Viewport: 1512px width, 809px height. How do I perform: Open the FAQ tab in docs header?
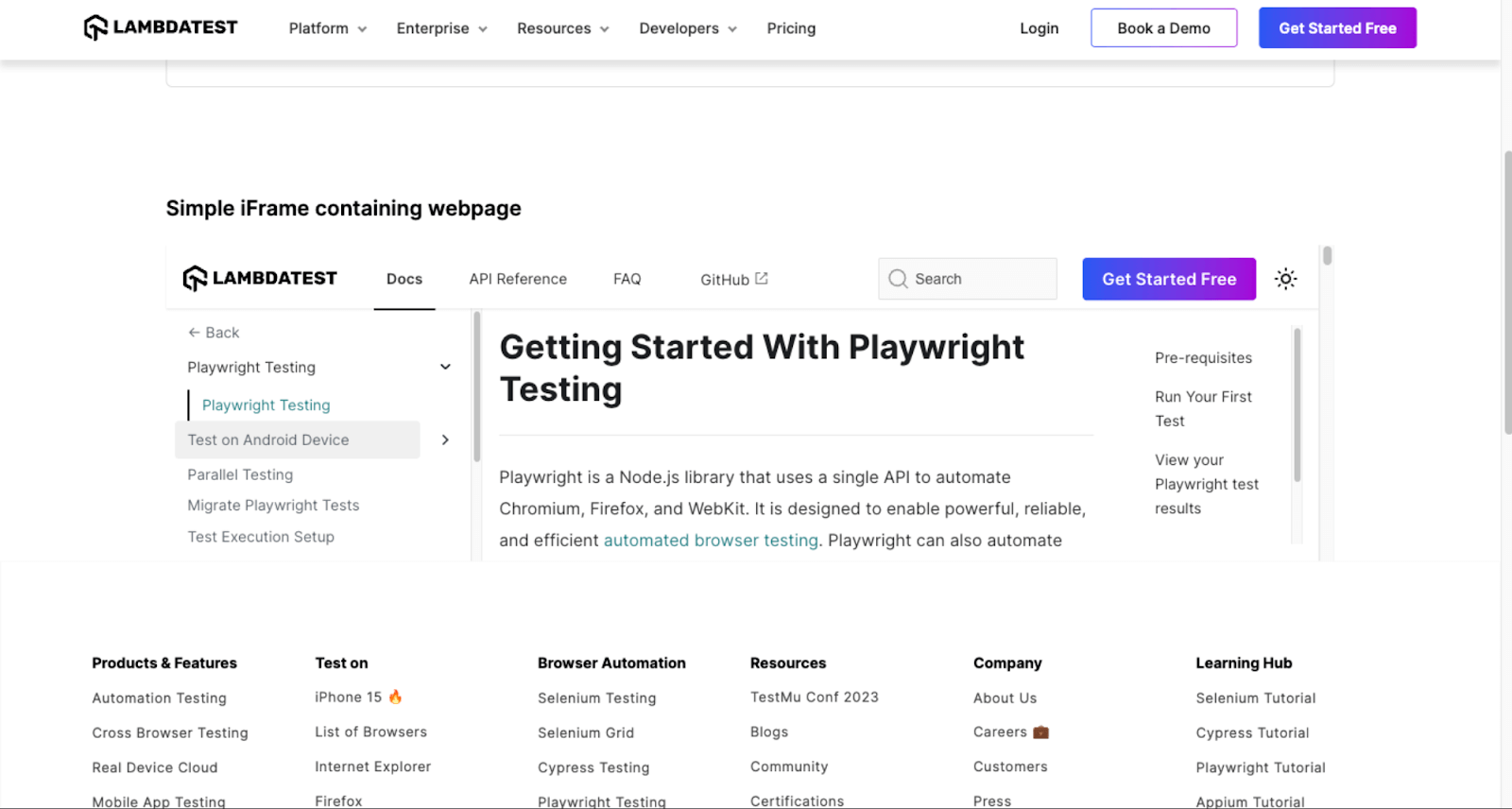coord(627,279)
